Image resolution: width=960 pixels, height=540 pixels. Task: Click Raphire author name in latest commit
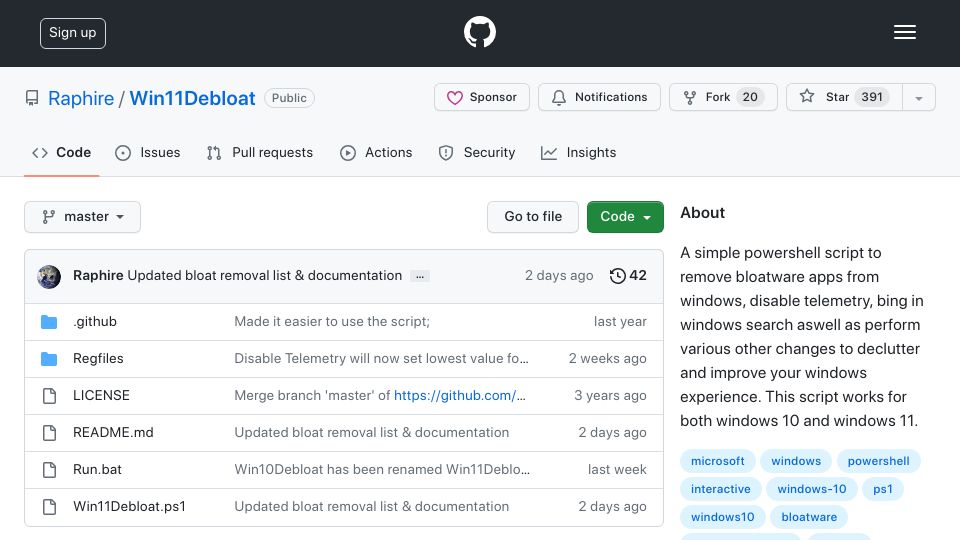pos(98,276)
